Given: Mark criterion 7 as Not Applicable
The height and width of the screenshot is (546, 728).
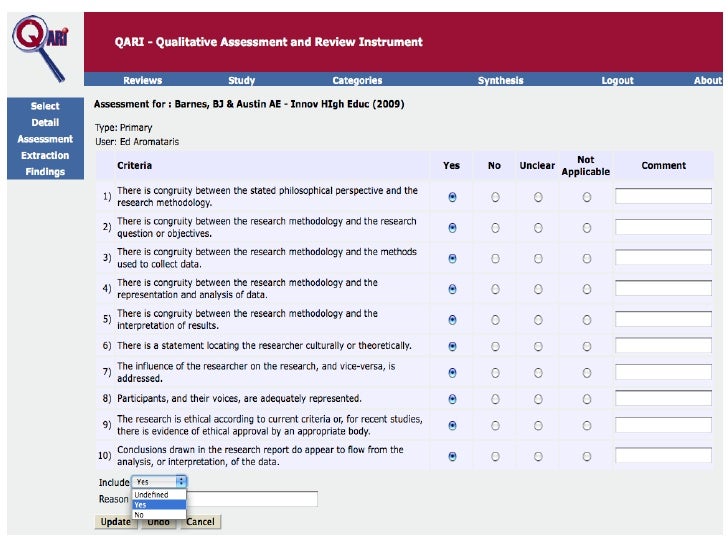Looking at the screenshot, I should 587,373.
